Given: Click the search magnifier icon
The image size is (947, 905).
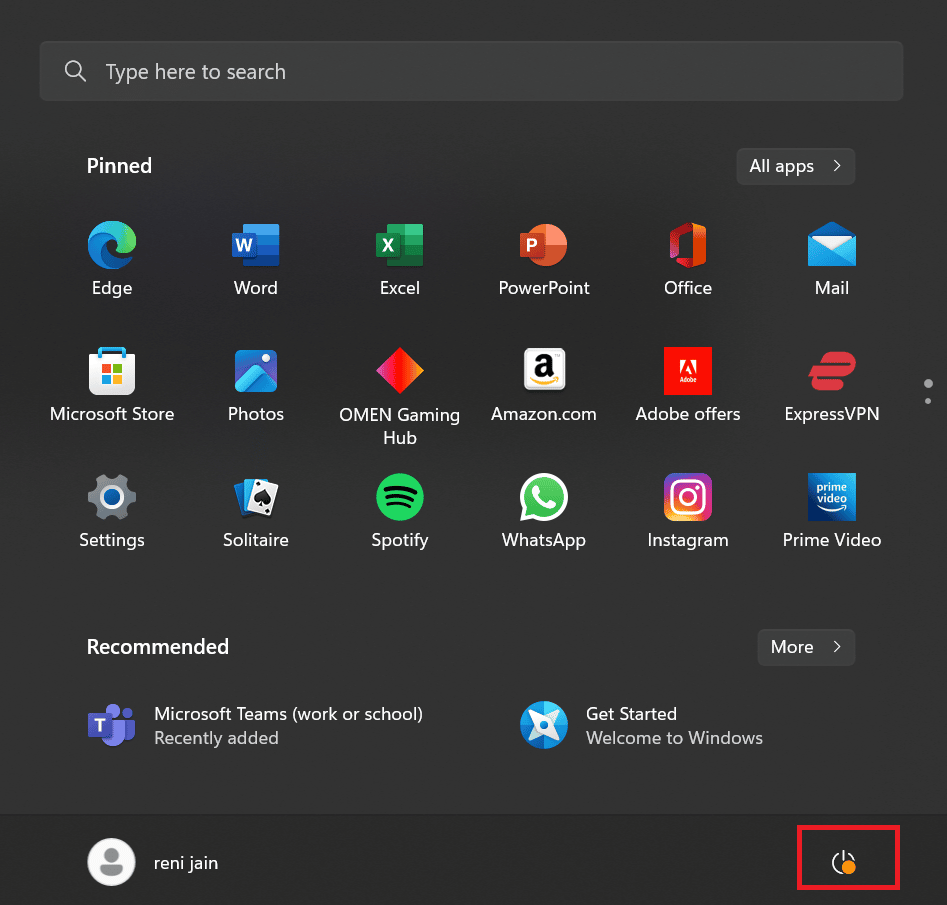Looking at the screenshot, I should (75, 71).
